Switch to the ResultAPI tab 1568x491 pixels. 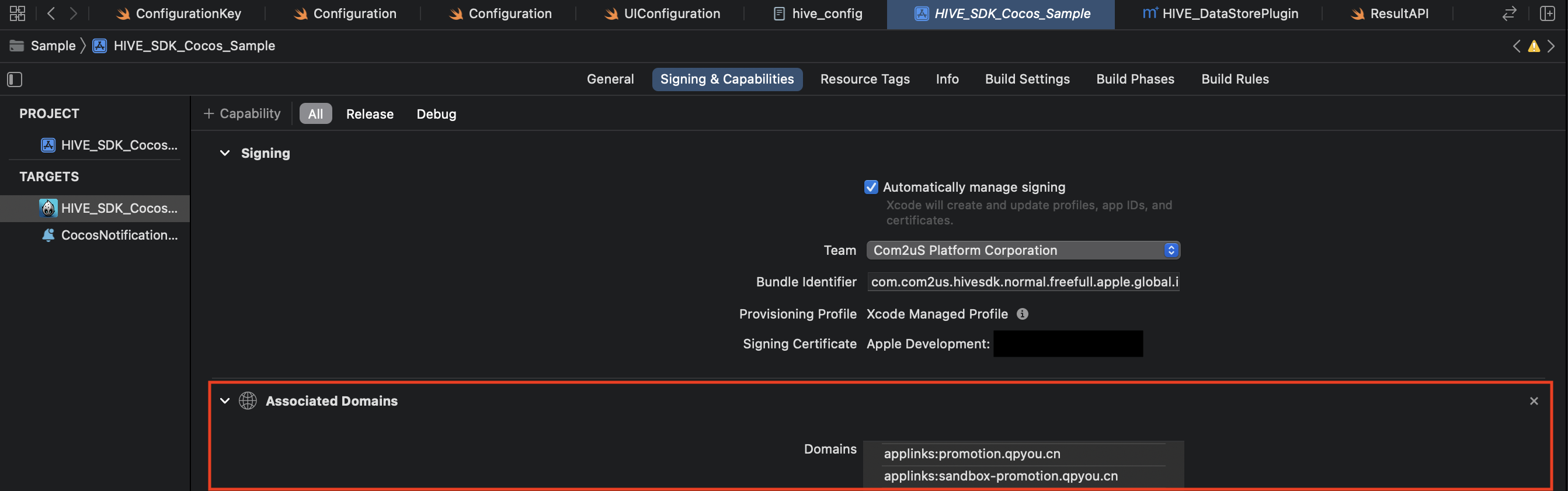point(1389,13)
